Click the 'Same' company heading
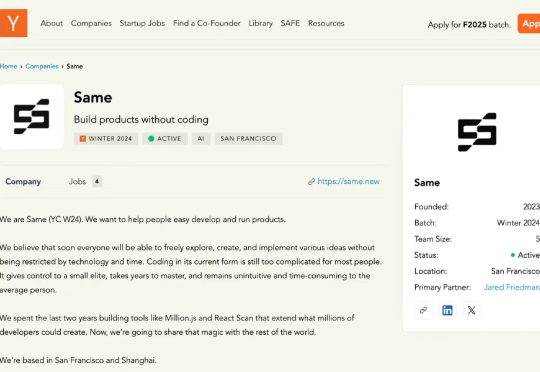The width and height of the screenshot is (540, 372). (x=93, y=97)
